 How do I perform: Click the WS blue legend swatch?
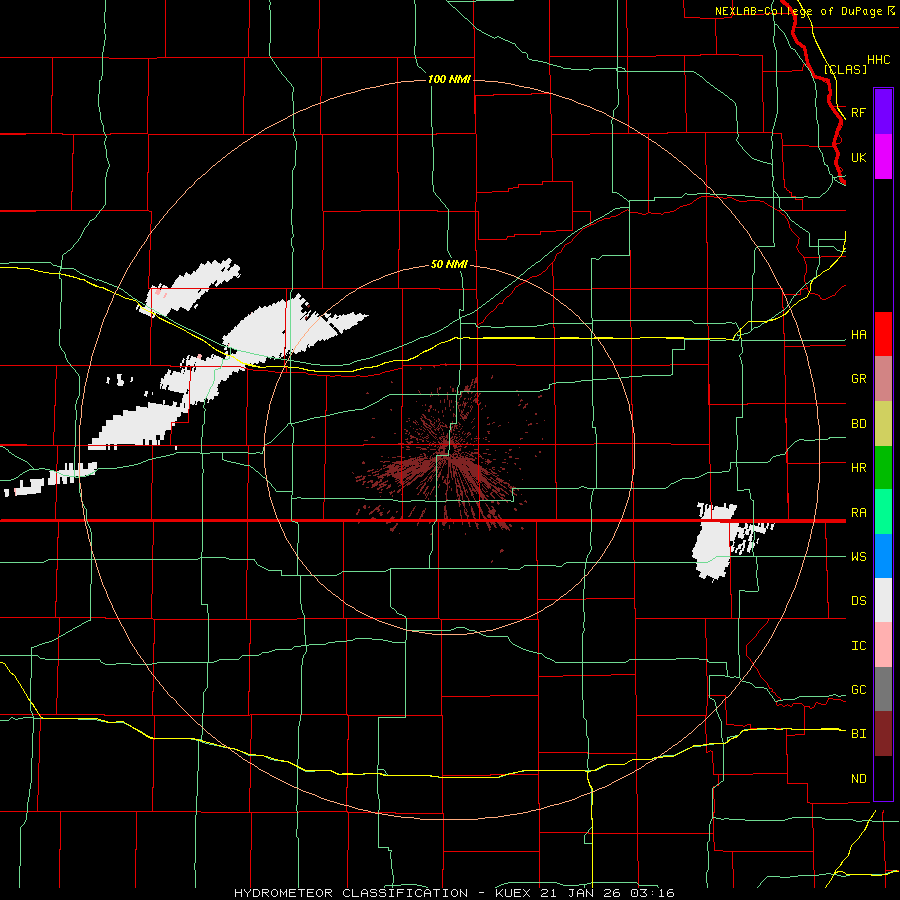click(883, 556)
